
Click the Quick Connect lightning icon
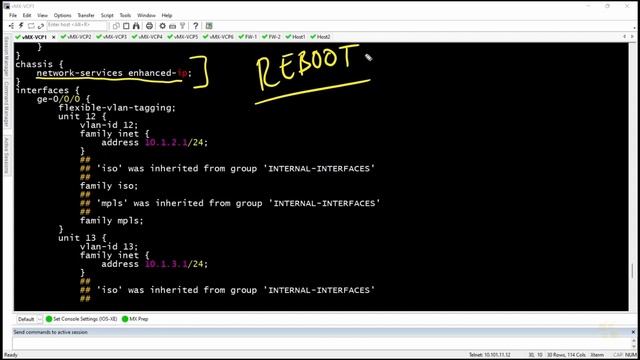point(21,26)
